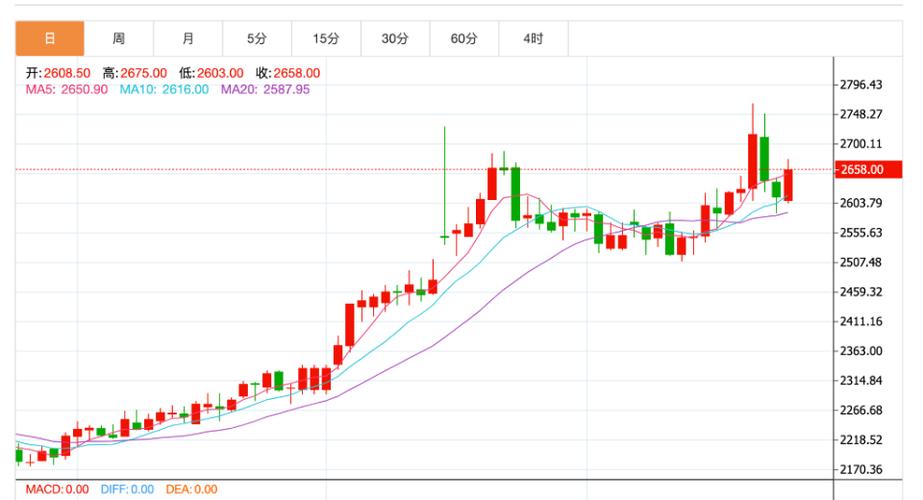Click the MA10: 2616.00 indicator label
The height and width of the screenshot is (500, 923).
point(164,89)
